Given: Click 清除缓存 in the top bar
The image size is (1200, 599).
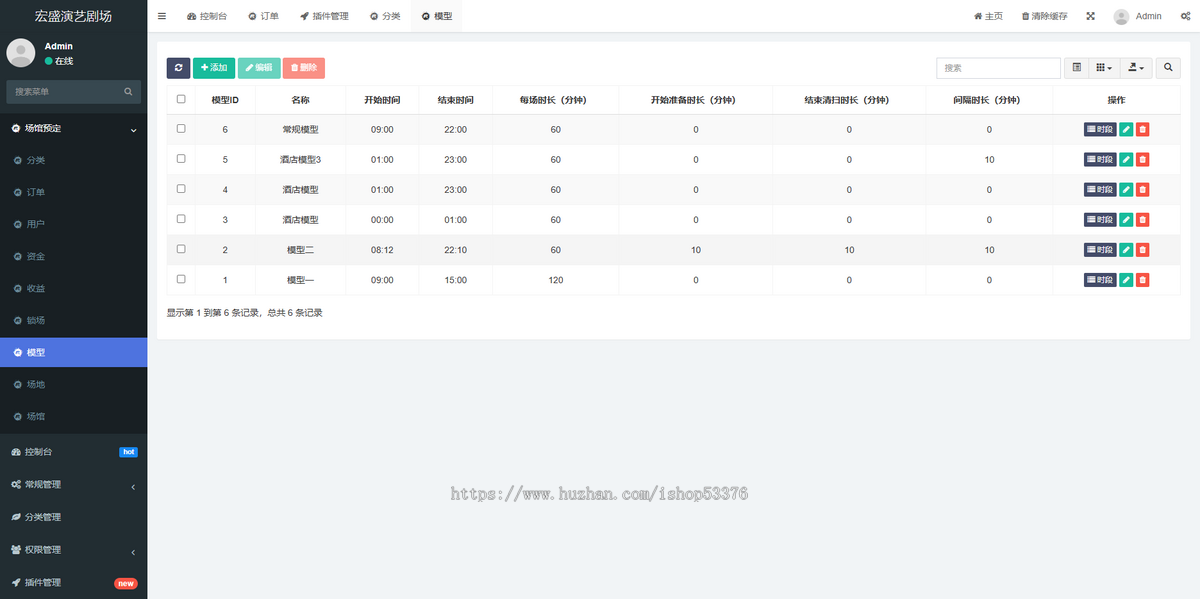Looking at the screenshot, I should point(1044,16).
